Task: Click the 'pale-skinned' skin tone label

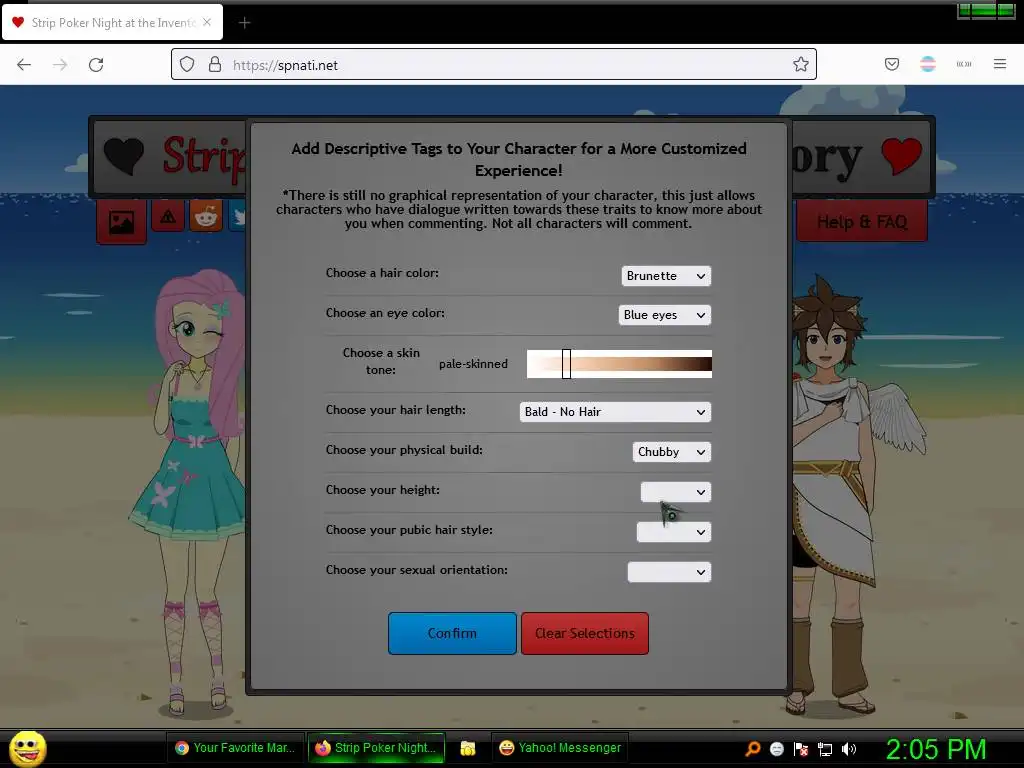Action: (x=473, y=364)
